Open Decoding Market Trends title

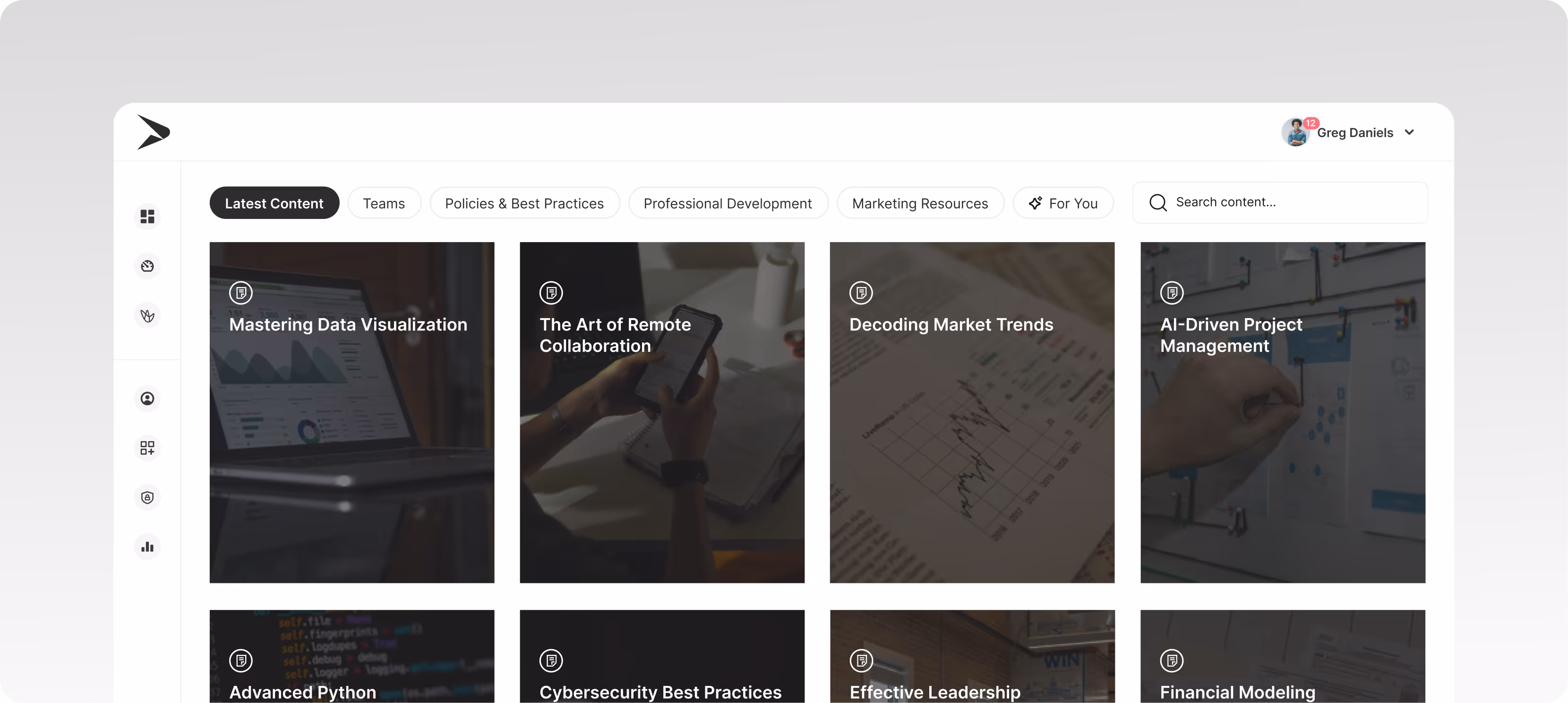tap(951, 325)
